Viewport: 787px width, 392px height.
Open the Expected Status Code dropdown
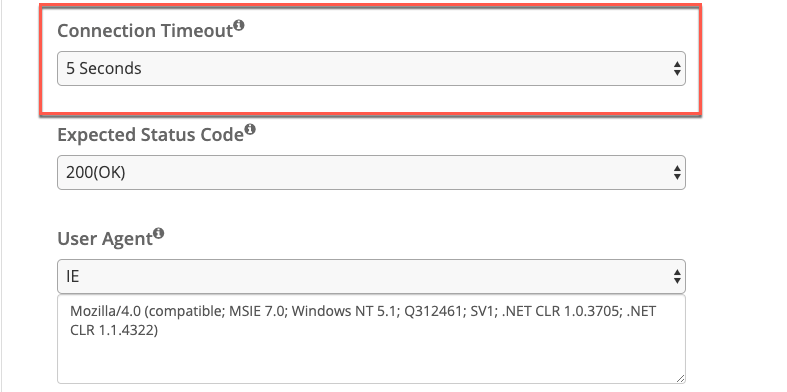click(371, 173)
